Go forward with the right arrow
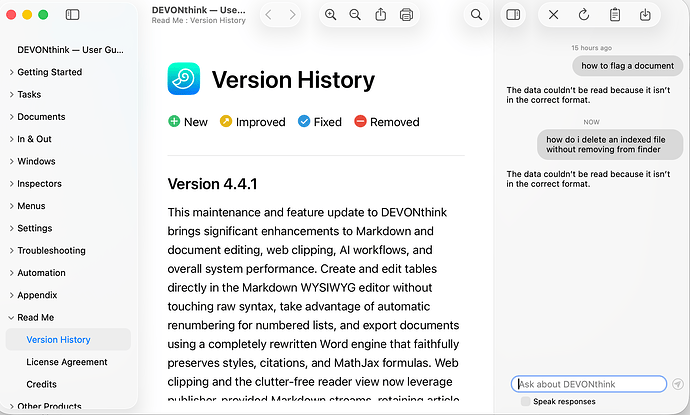The image size is (690, 415). [x=292, y=15]
